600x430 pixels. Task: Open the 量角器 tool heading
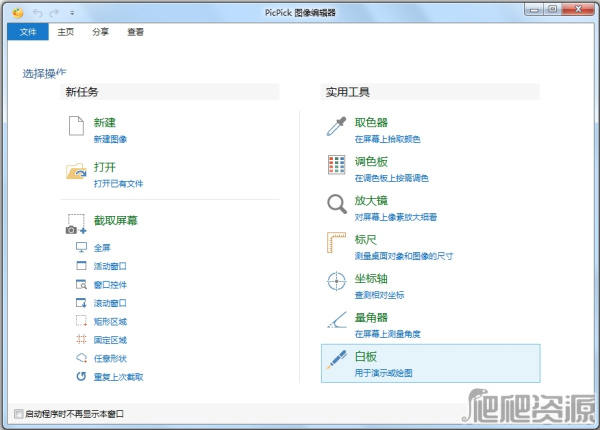click(371, 318)
